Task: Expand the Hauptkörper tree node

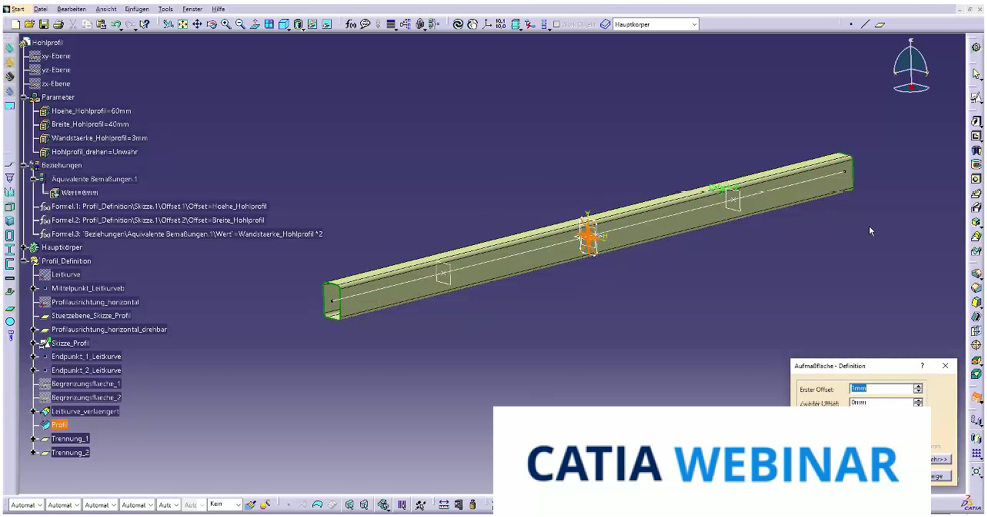Action: [x=25, y=247]
